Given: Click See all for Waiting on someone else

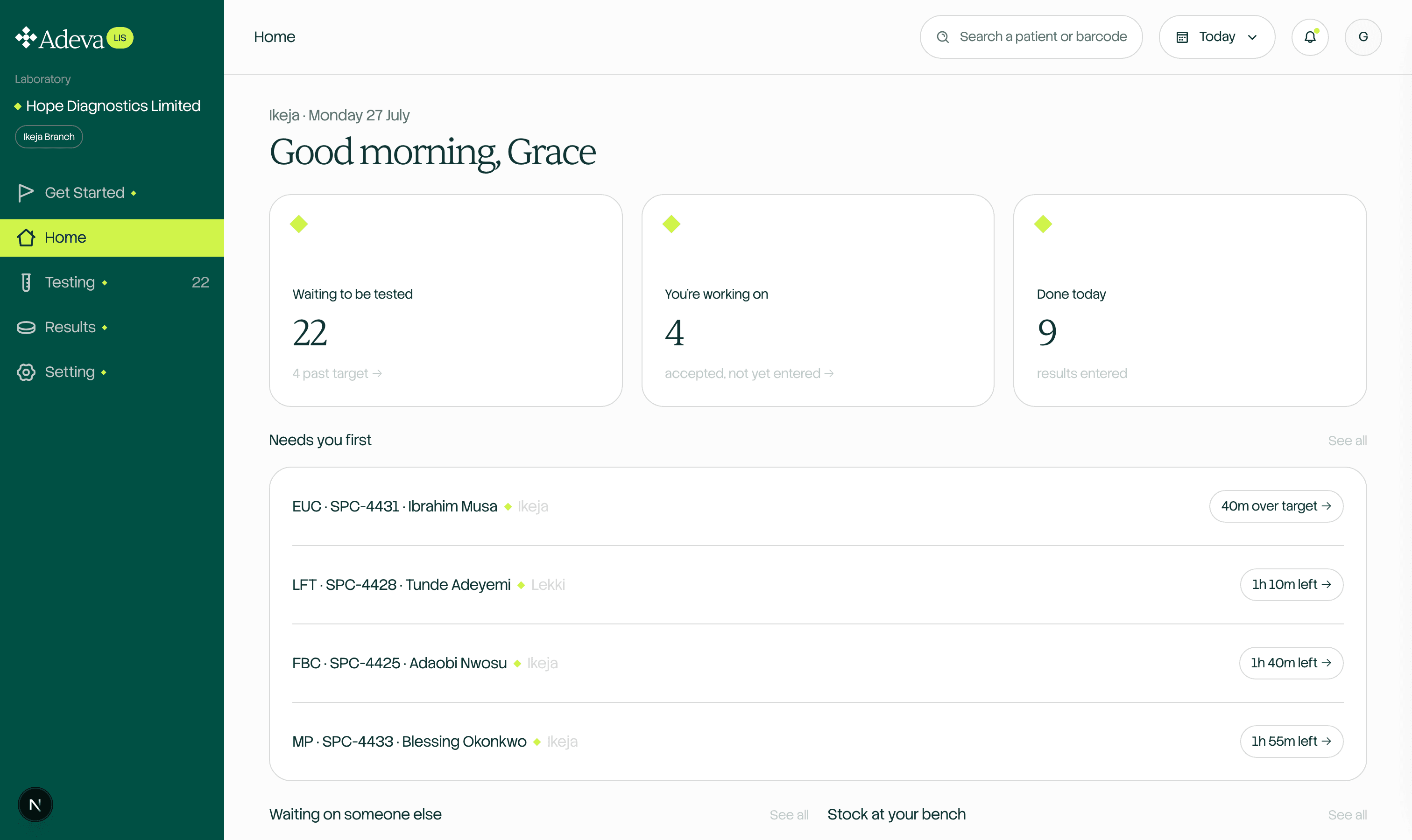Looking at the screenshot, I should (x=788, y=815).
